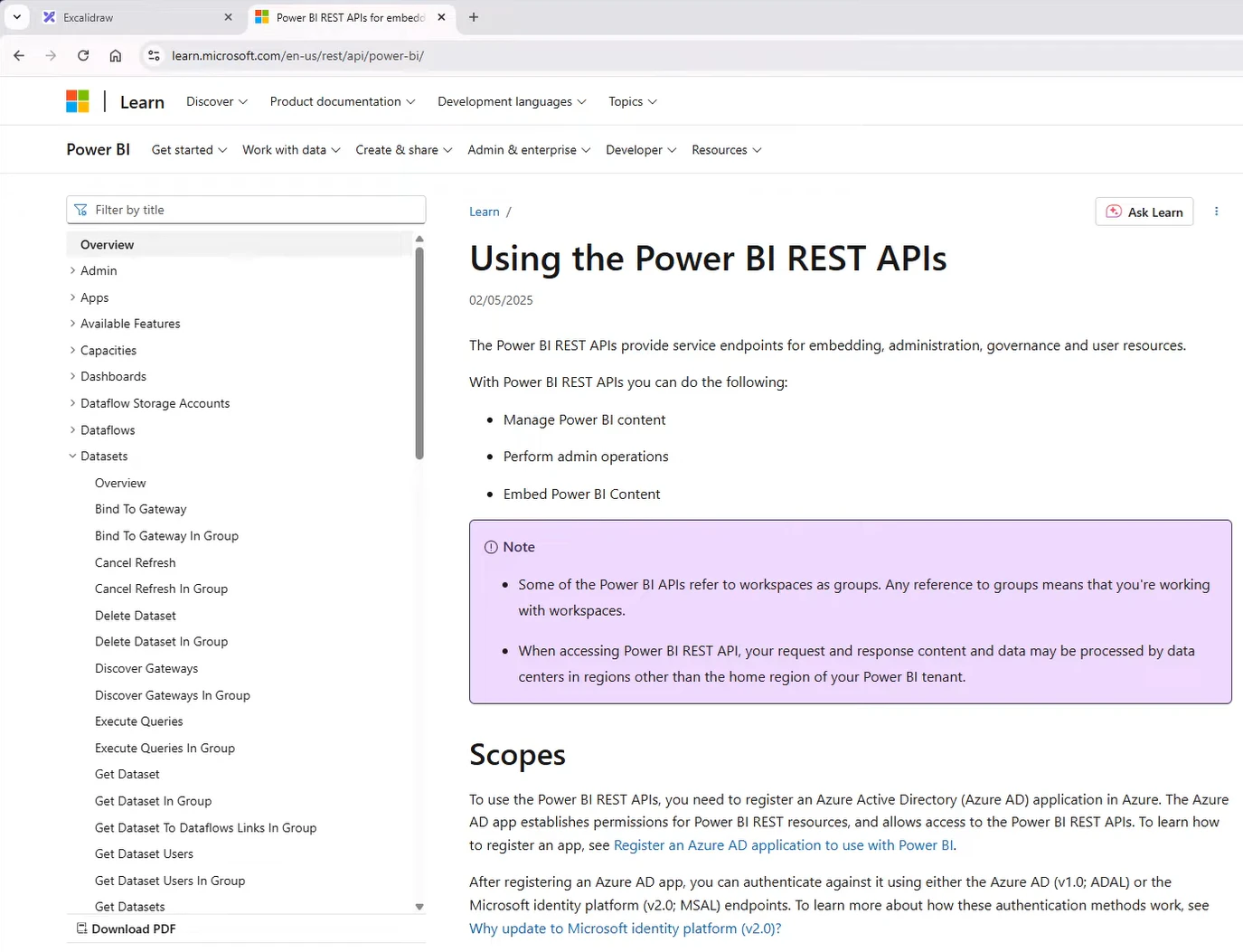Open browser home page icon
Screen dimensions: 1243x952
(116, 55)
